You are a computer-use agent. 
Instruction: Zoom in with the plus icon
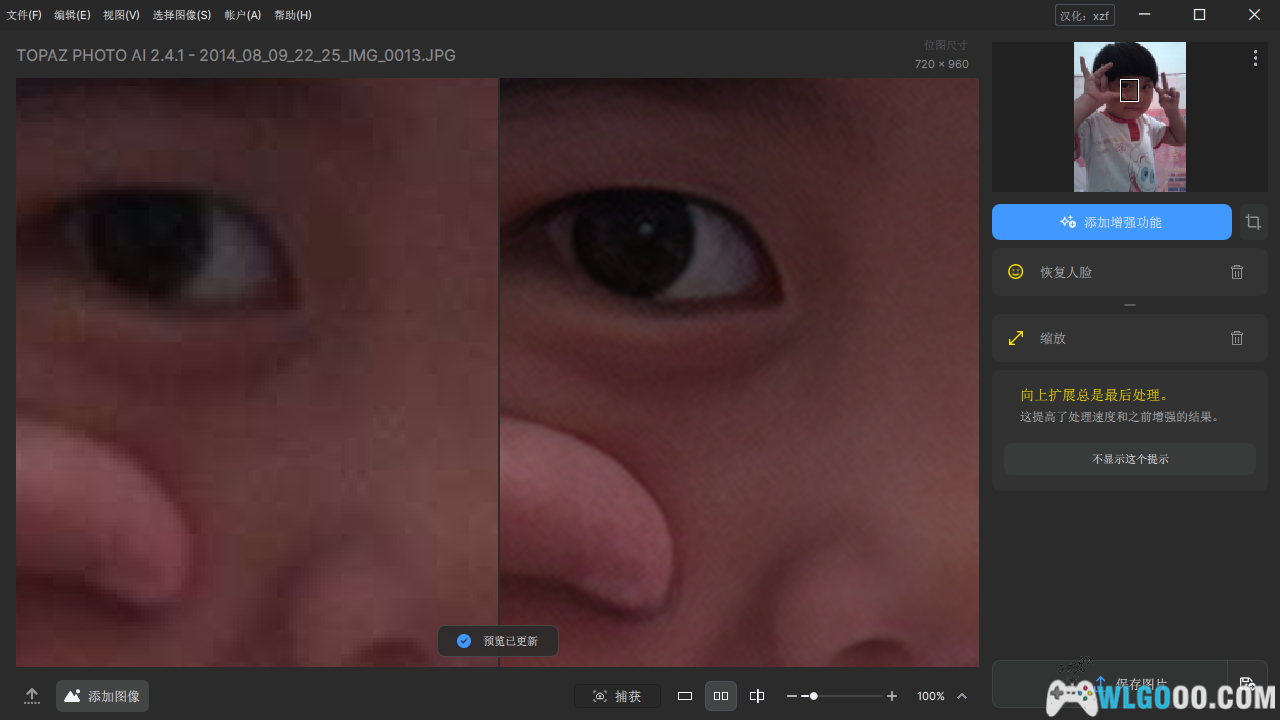coord(892,696)
